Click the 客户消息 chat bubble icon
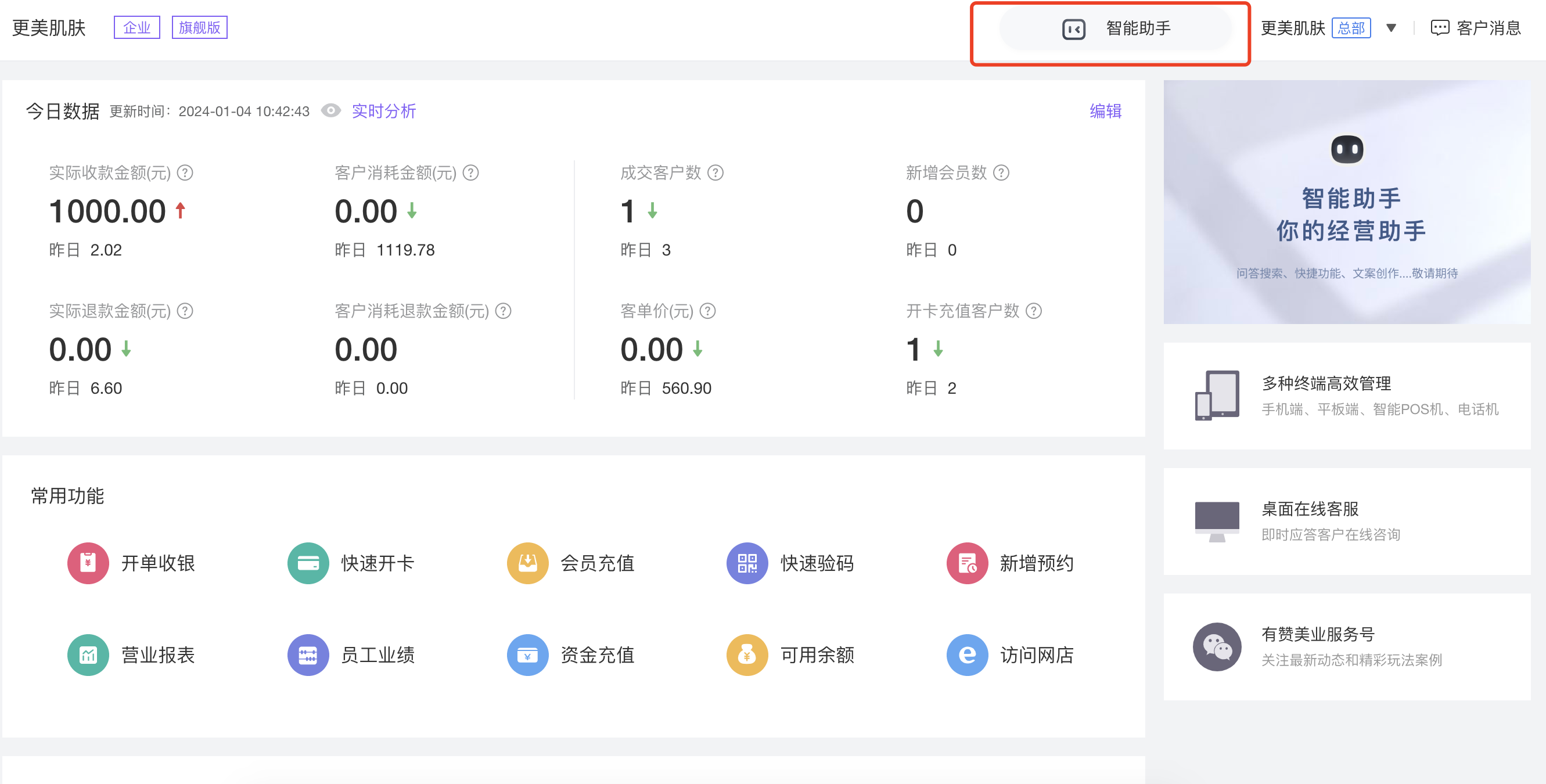The image size is (1546, 784). pyautogui.click(x=1439, y=28)
